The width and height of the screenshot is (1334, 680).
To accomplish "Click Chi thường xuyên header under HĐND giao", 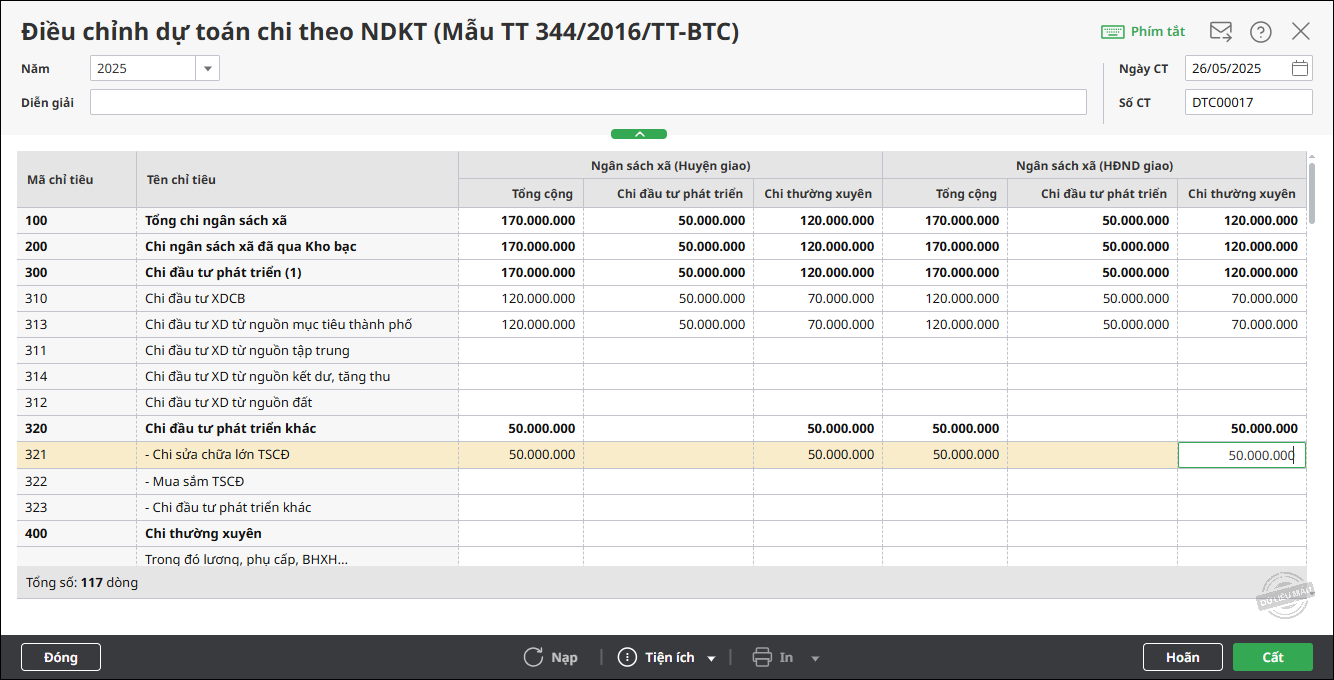I will click(1242, 194).
